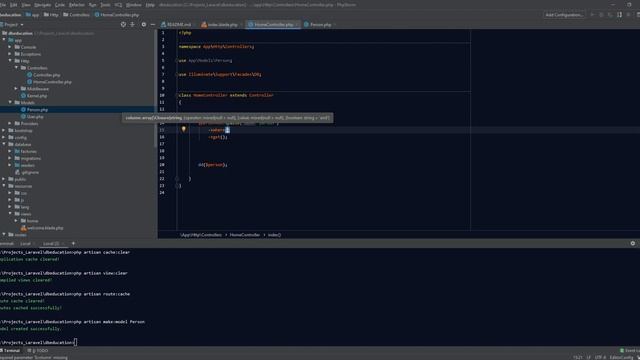Collapse the app folder
Screen dimensions: 640x360
pyautogui.click(x=4, y=40)
